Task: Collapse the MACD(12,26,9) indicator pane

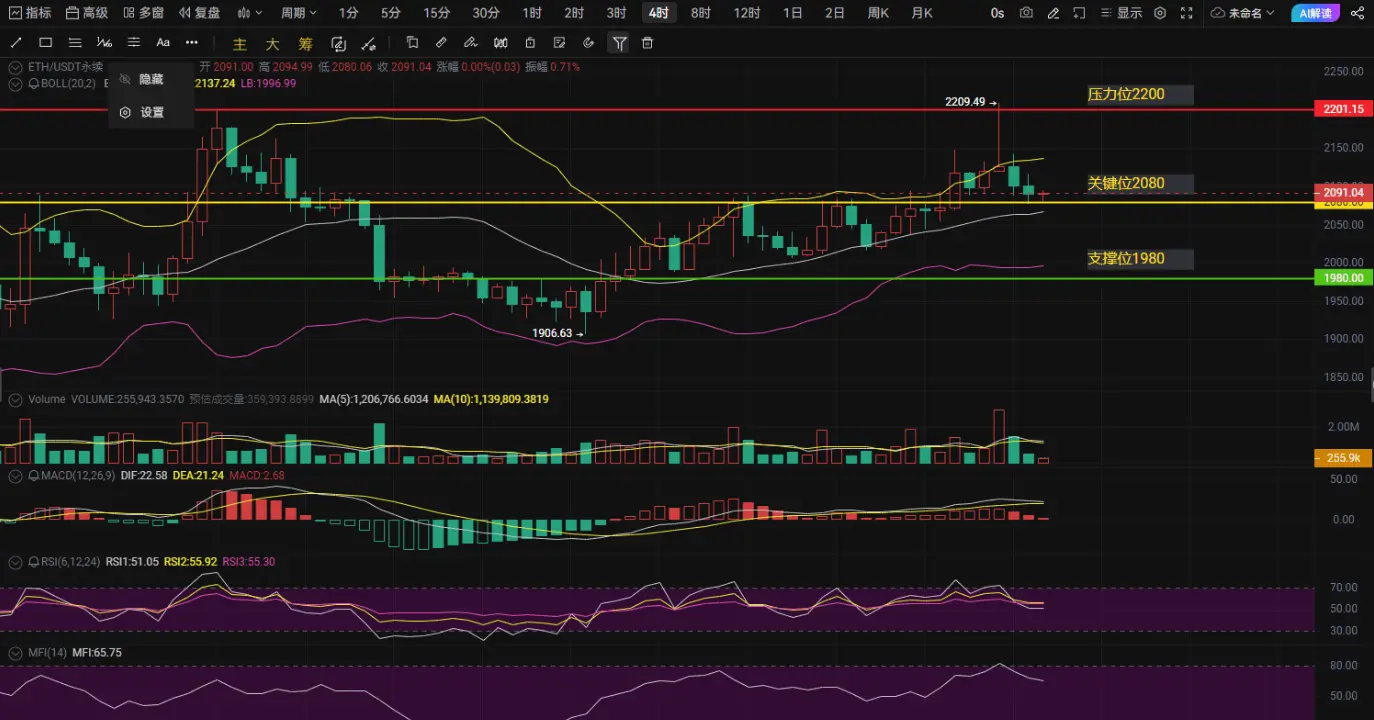Action: click(x=15, y=476)
